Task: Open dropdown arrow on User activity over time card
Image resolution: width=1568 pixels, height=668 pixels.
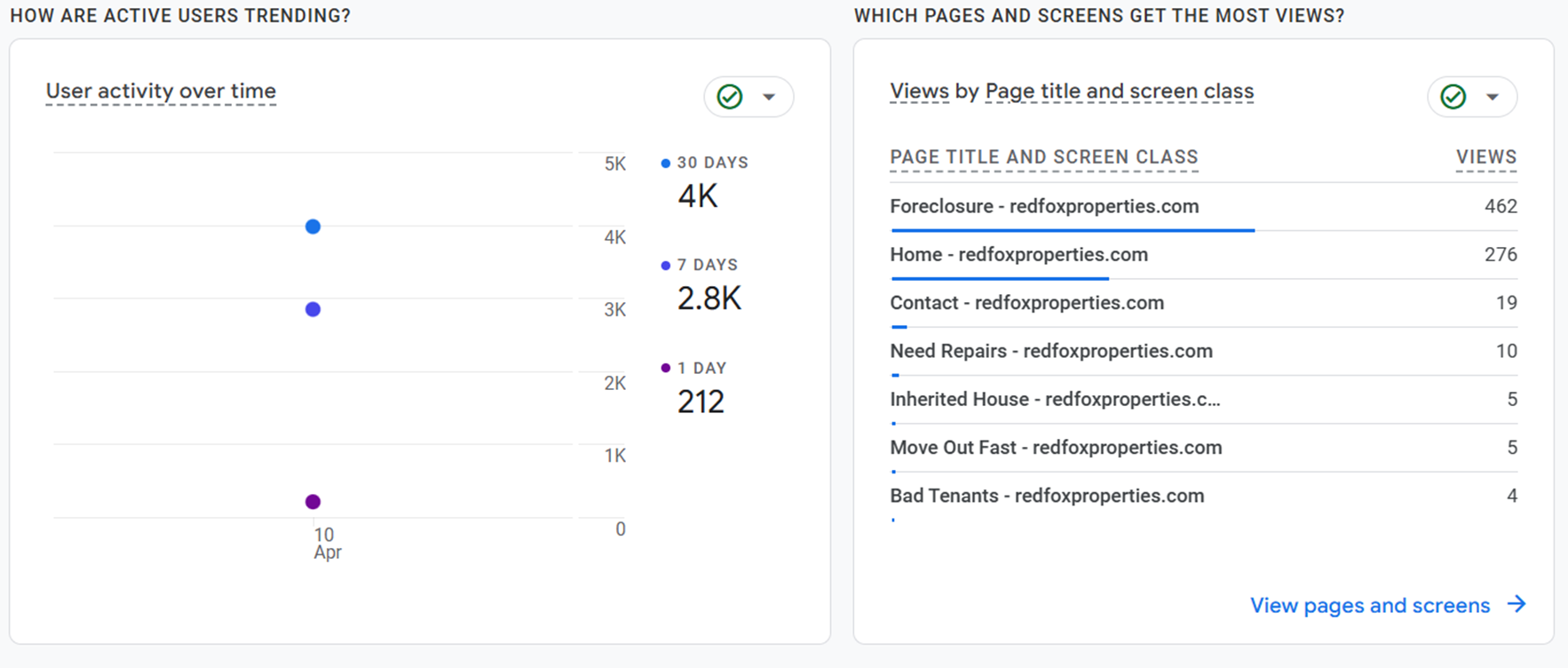Action: point(769,97)
